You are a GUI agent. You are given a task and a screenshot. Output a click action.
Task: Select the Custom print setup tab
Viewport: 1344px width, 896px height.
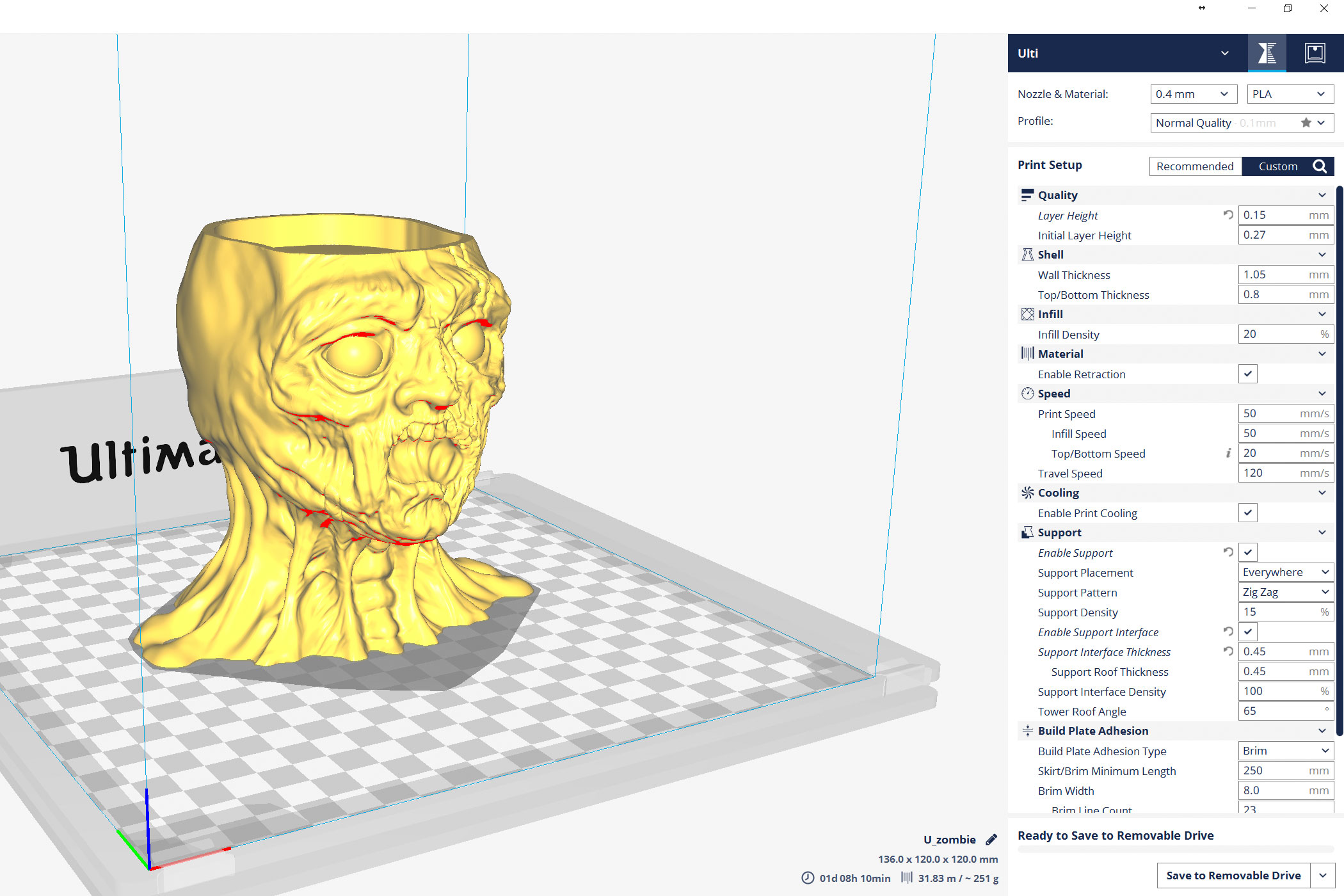[1277, 166]
